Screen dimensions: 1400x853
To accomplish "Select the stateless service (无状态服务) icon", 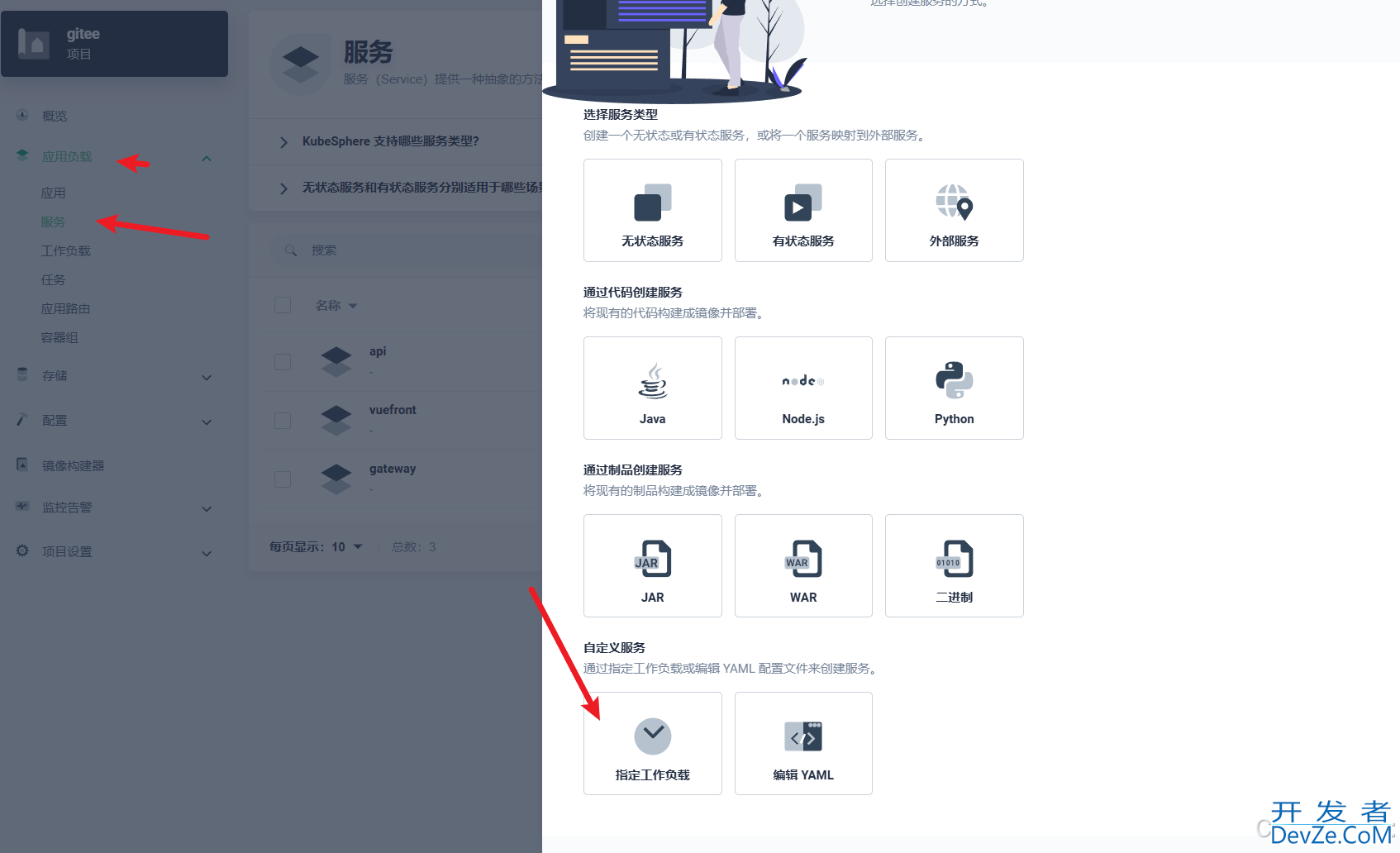I will click(x=653, y=203).
